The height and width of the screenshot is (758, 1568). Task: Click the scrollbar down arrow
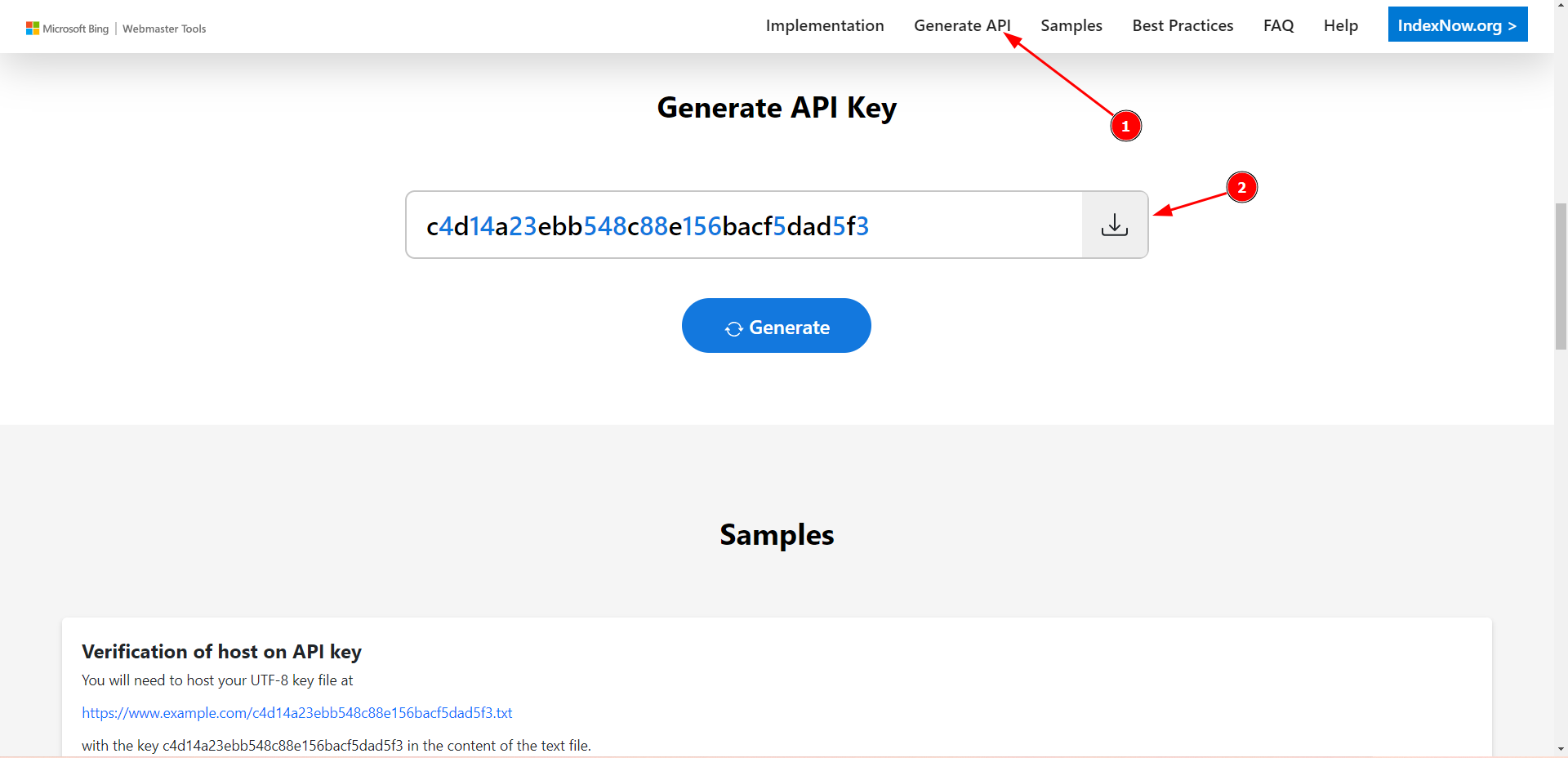pos(1561,748)
